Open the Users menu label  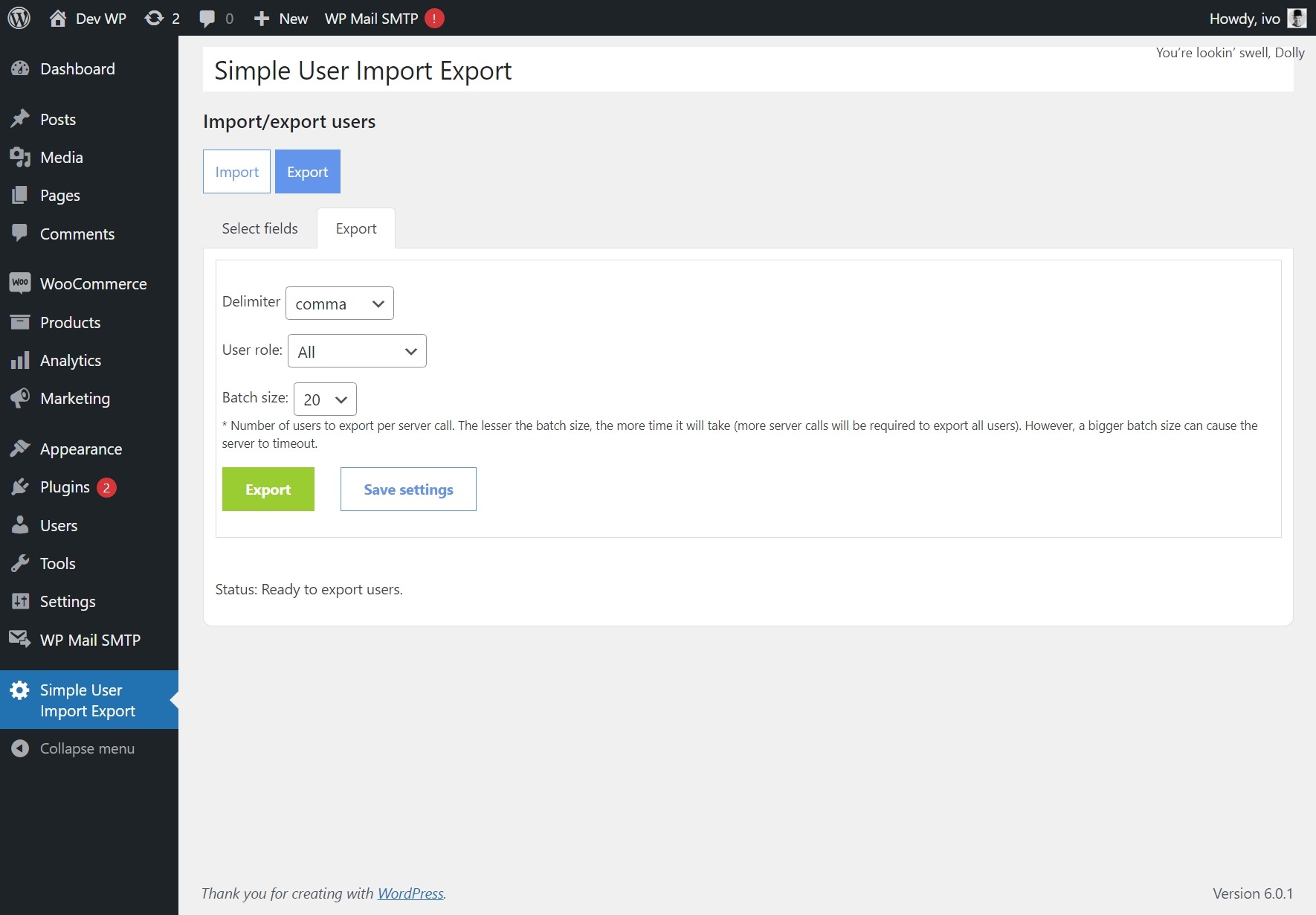coord(59,525)
